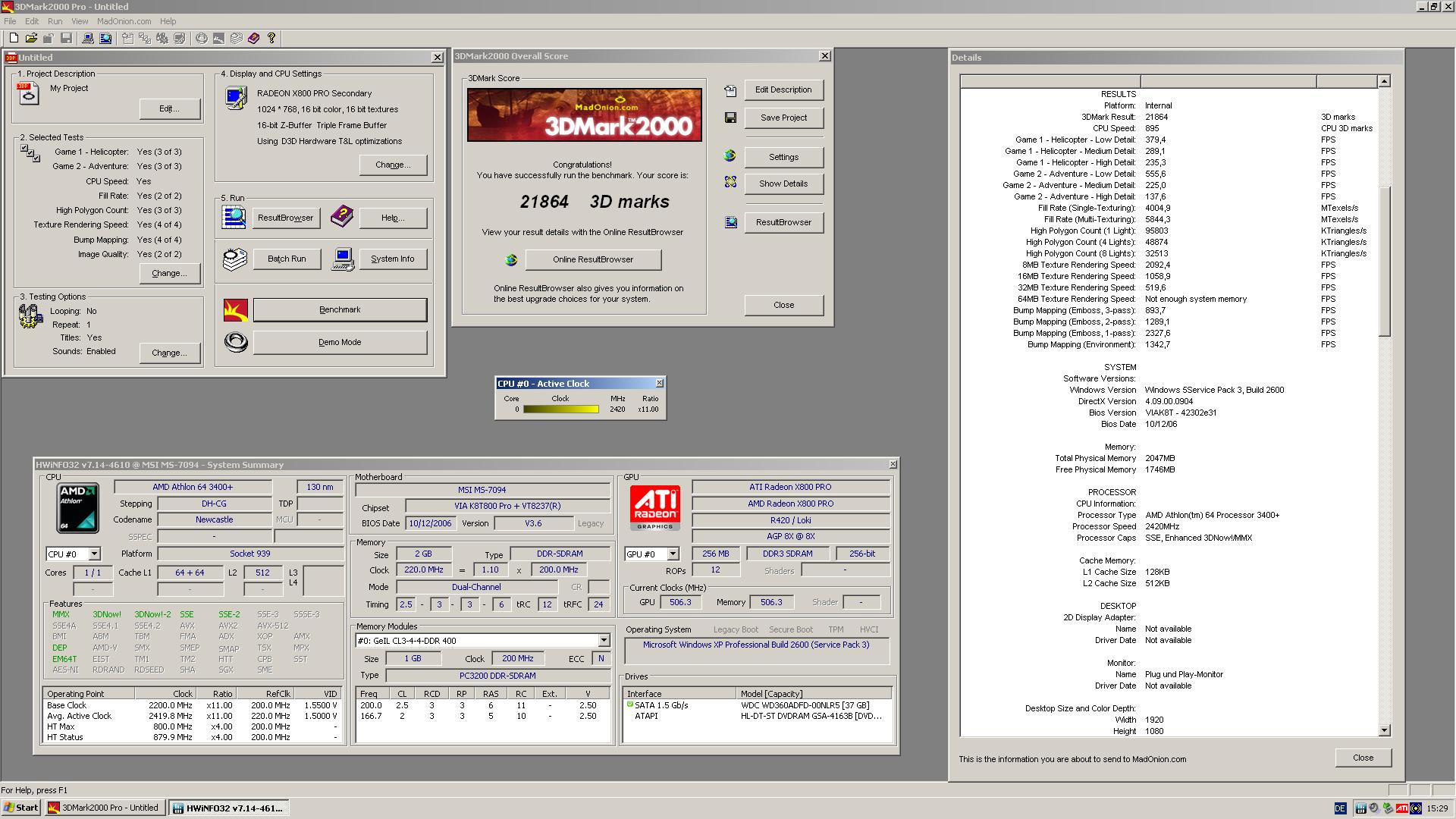The height and width of the screenshot is (819, 1456).
Task: Click the yellow question mark toolbar icon
Action: [271, 38]
